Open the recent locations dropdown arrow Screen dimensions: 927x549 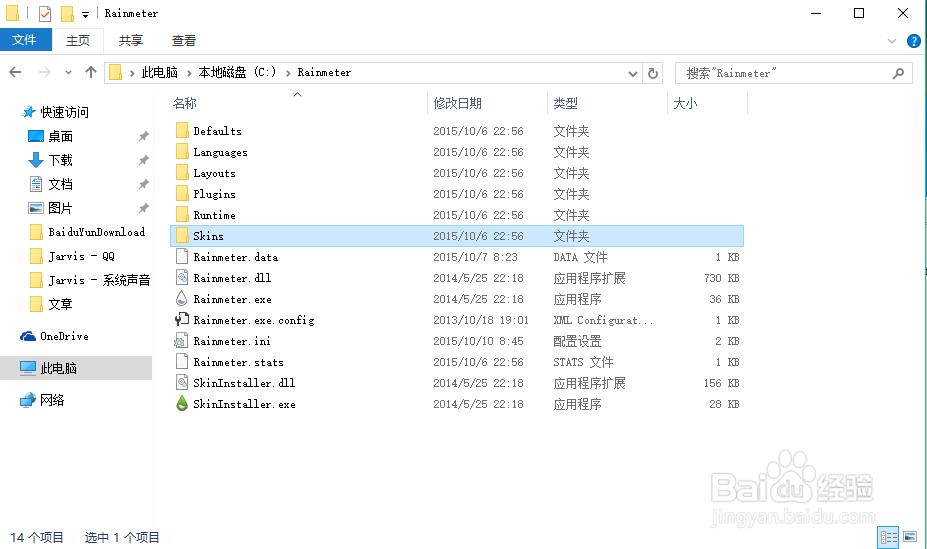pos(68,73)
